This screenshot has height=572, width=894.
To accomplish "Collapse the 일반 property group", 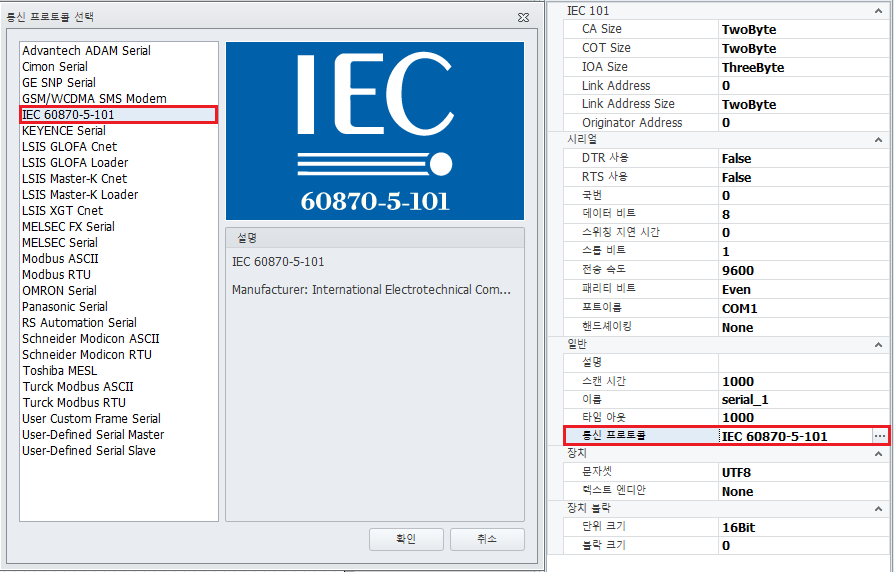I will coord(878,344).
